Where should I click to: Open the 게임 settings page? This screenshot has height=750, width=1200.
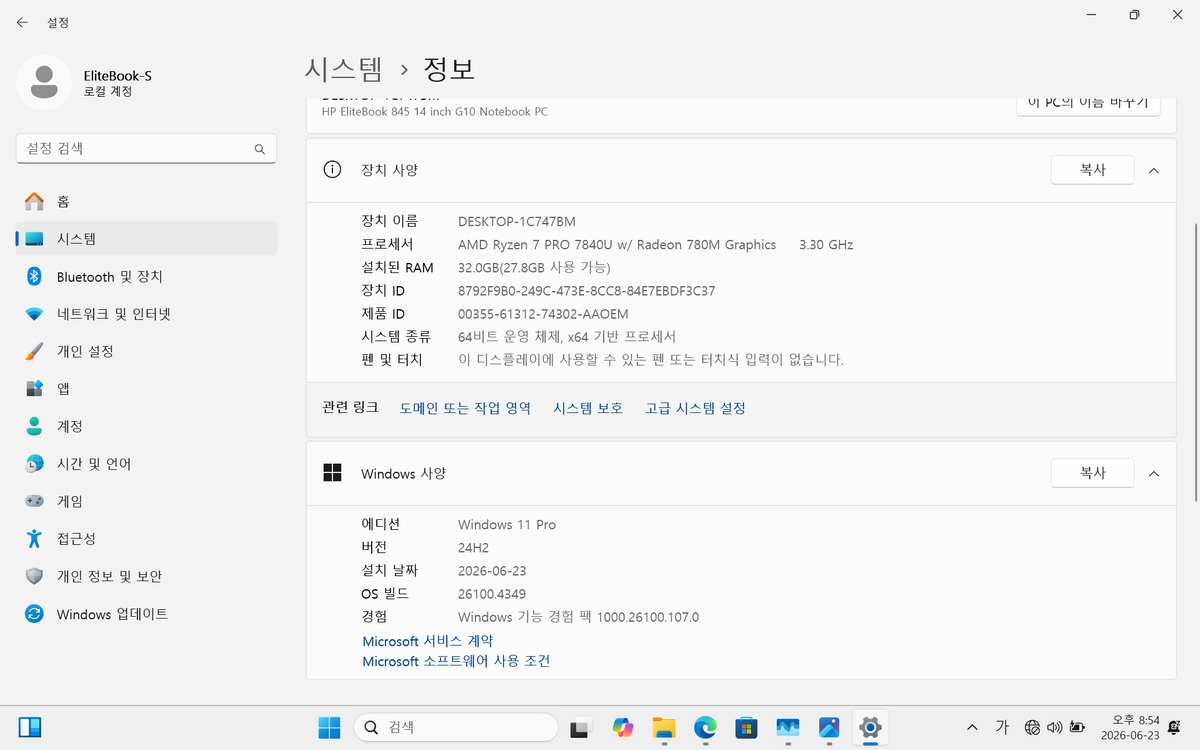coord(147,502)
